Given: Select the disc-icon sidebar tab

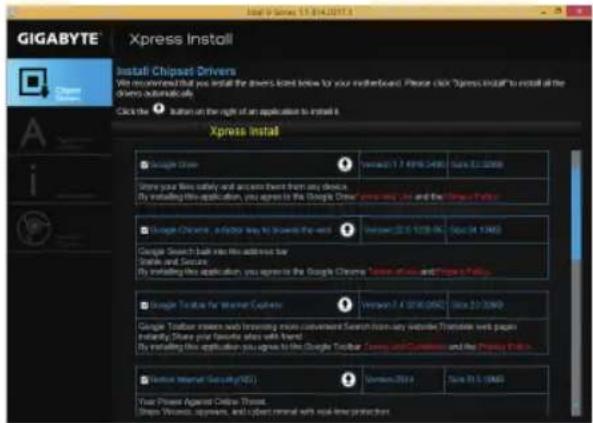Looking at the screenshot, I should pos(59,228).
